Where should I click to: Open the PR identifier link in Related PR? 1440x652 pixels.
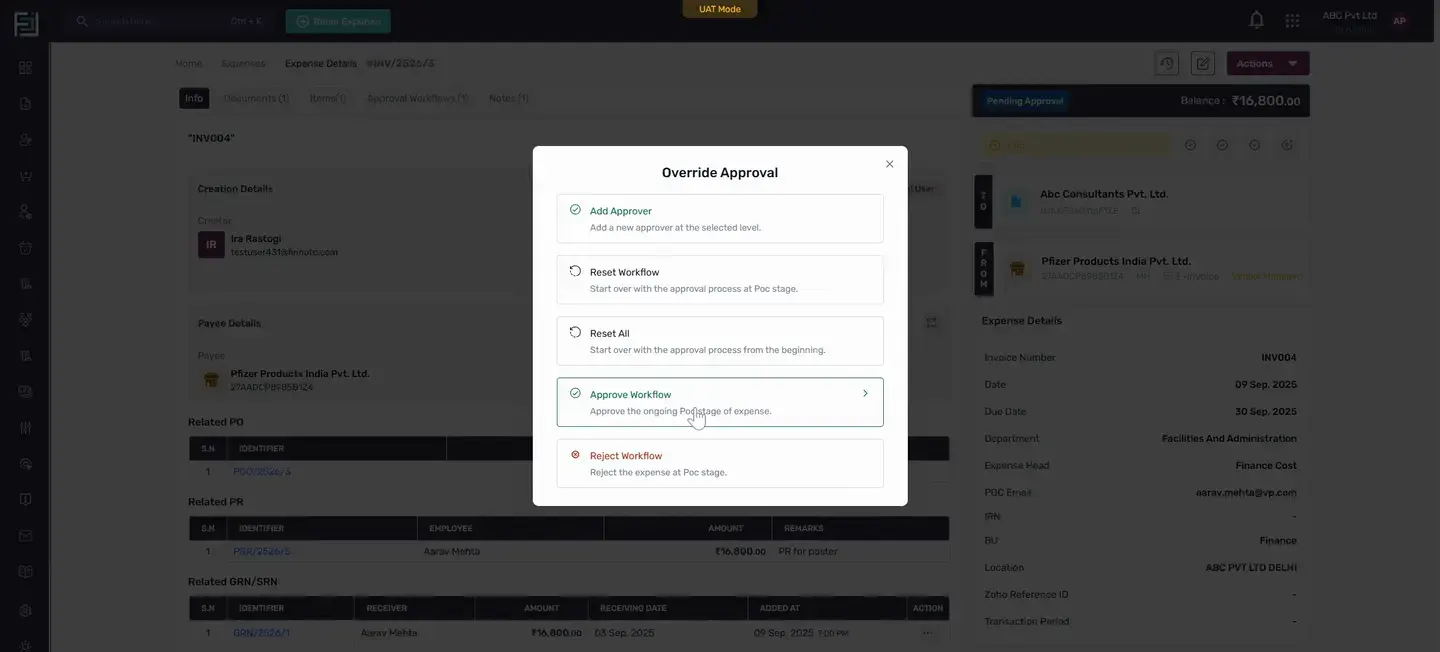pyautogui.click(x=261, y=551)
